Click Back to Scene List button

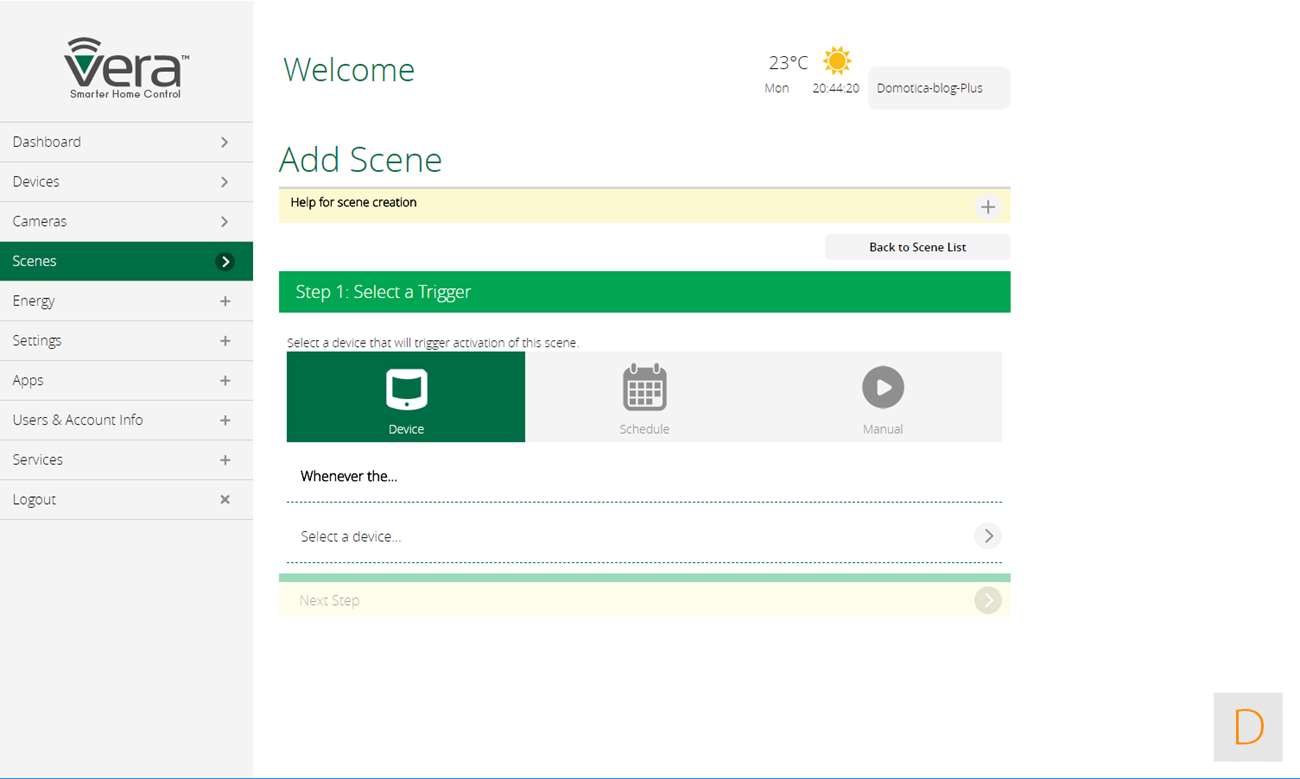(917, 247)
